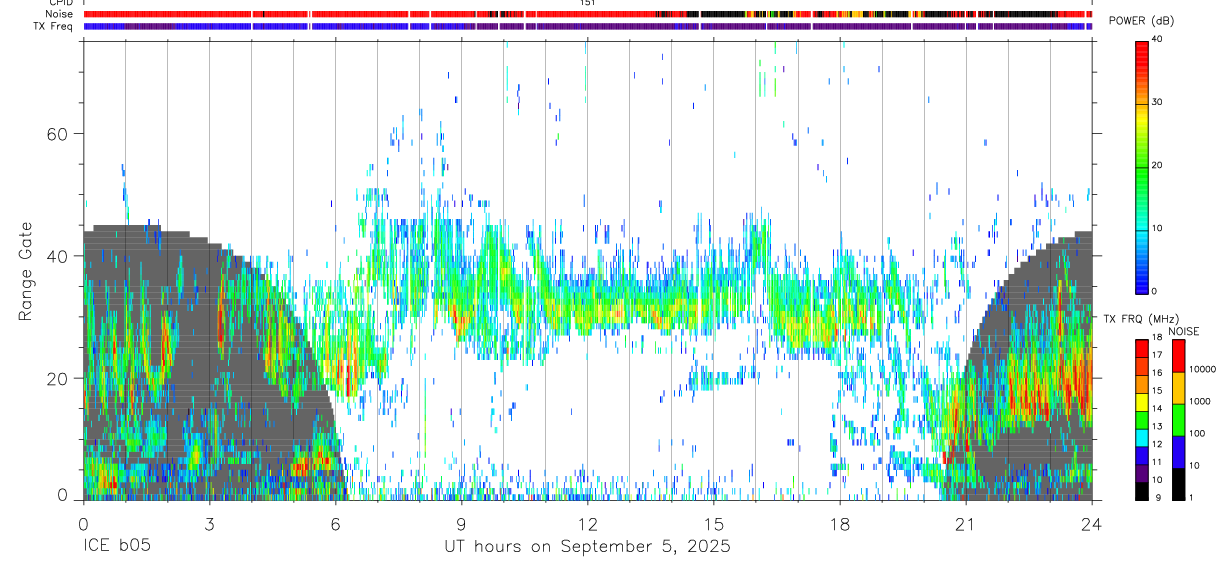
Task: Click the value 10000 on the NOISE scale
Action: pos(1203,369)
